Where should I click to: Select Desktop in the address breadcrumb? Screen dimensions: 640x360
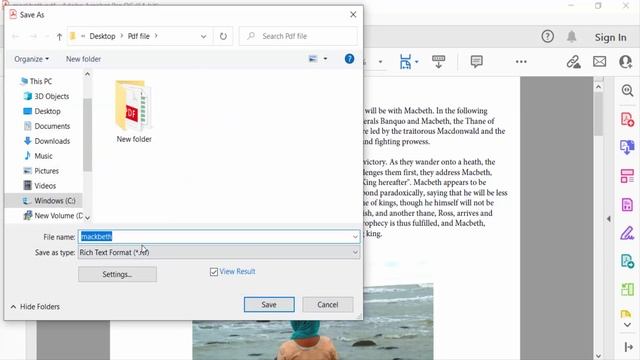click(102, 36)
